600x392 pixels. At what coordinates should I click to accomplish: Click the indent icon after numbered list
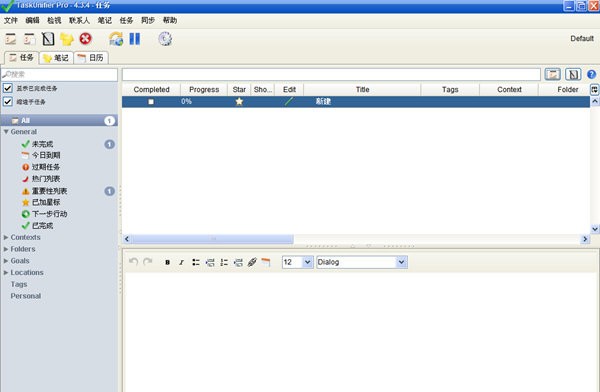click(x=238, y=262)
